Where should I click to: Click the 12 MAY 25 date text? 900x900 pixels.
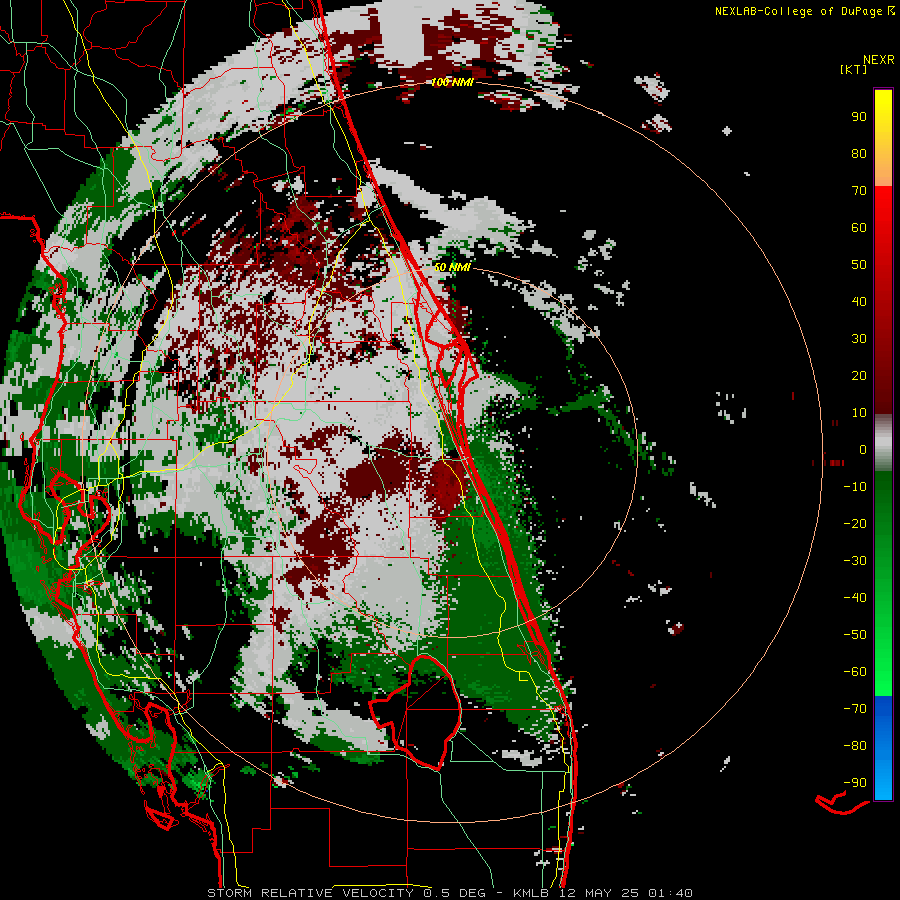[599, 893]
